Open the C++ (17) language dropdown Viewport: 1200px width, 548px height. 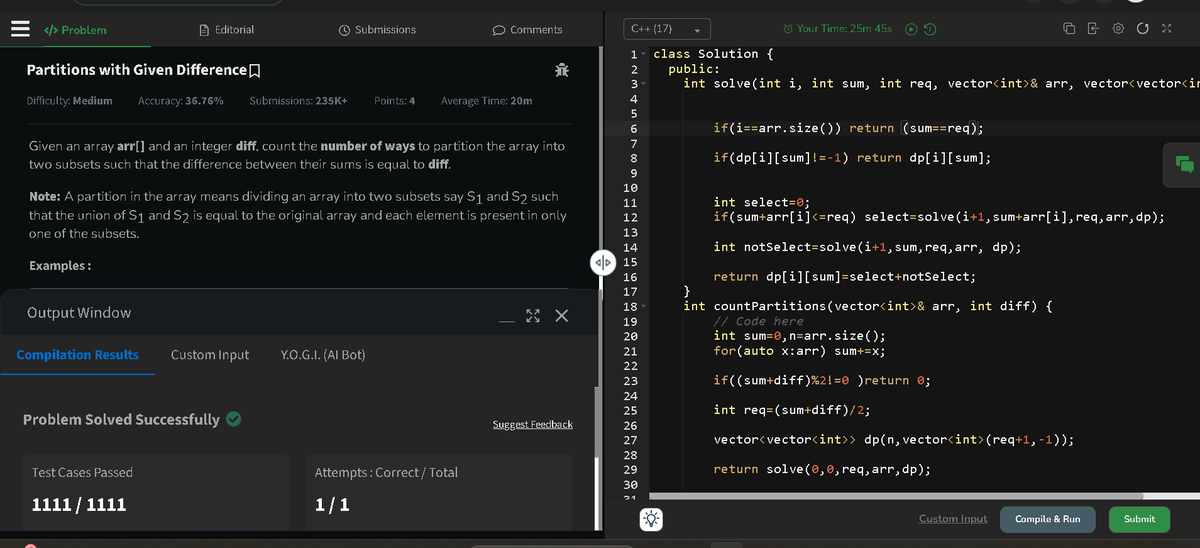coord(665,28)
